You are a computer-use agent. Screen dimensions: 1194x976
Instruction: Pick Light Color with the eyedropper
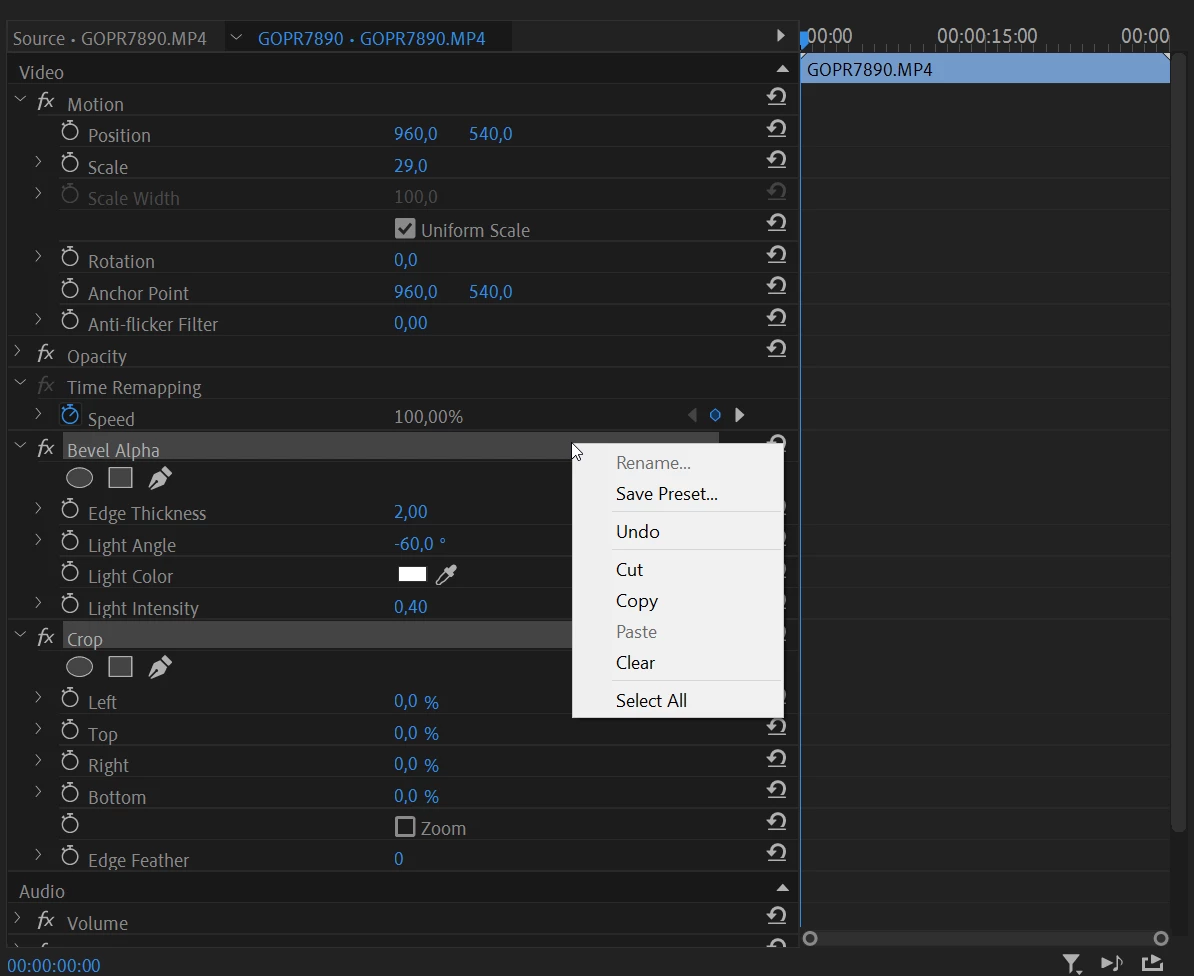click(446, 575)
